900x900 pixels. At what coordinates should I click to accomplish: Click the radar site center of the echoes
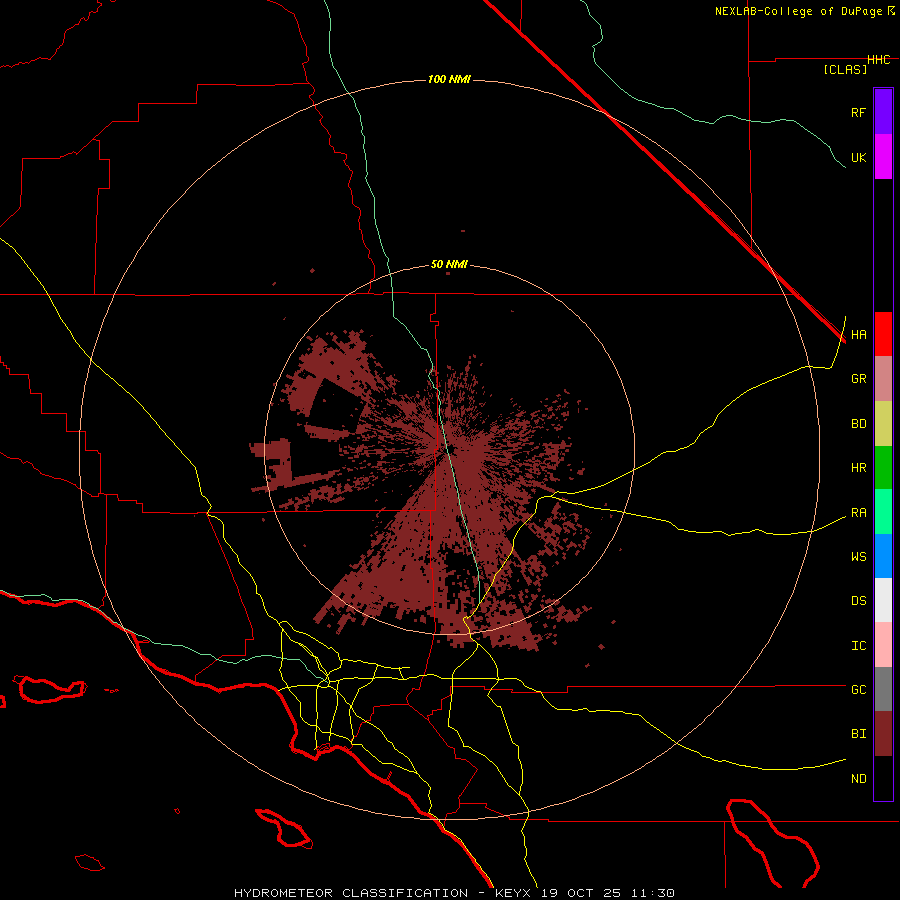point(449,449)
